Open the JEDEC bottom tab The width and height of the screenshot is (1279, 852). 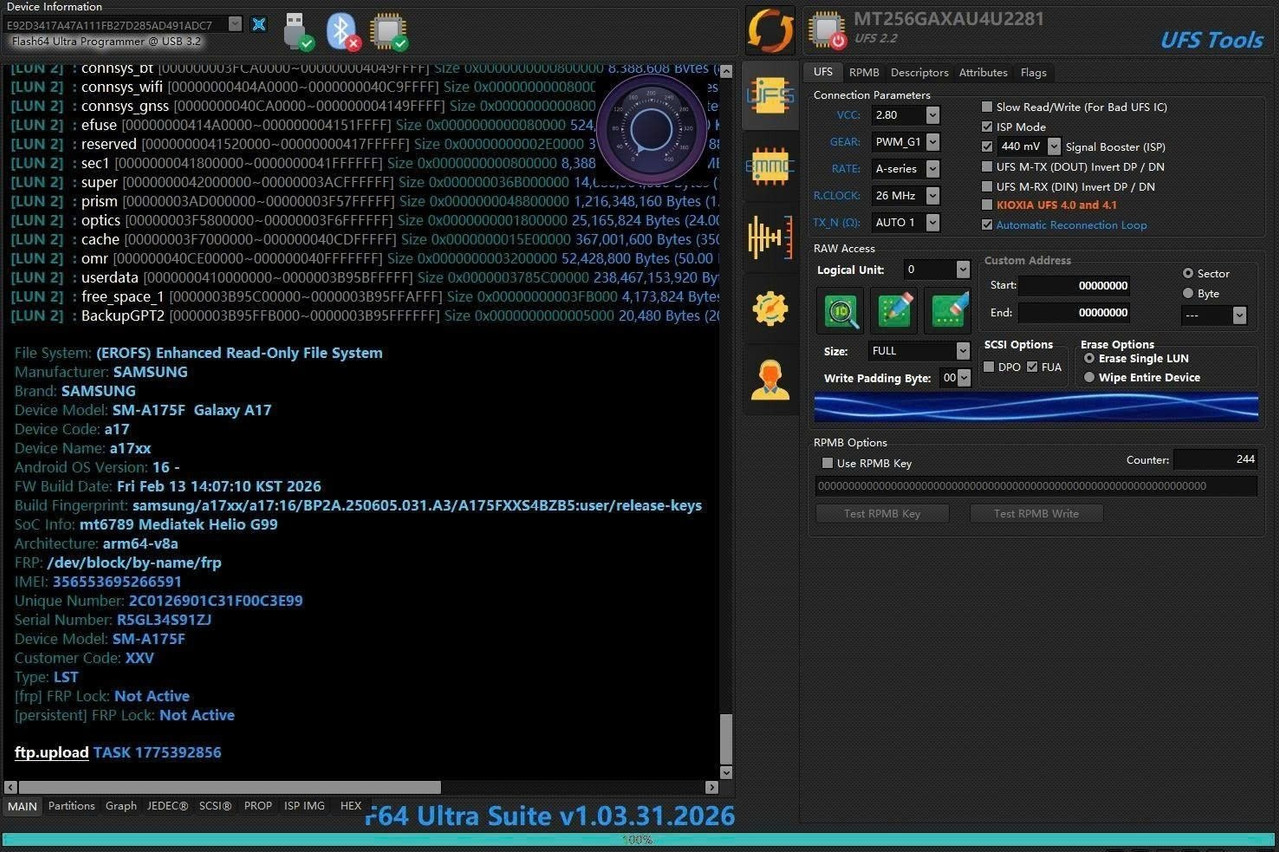coord(167,806)
